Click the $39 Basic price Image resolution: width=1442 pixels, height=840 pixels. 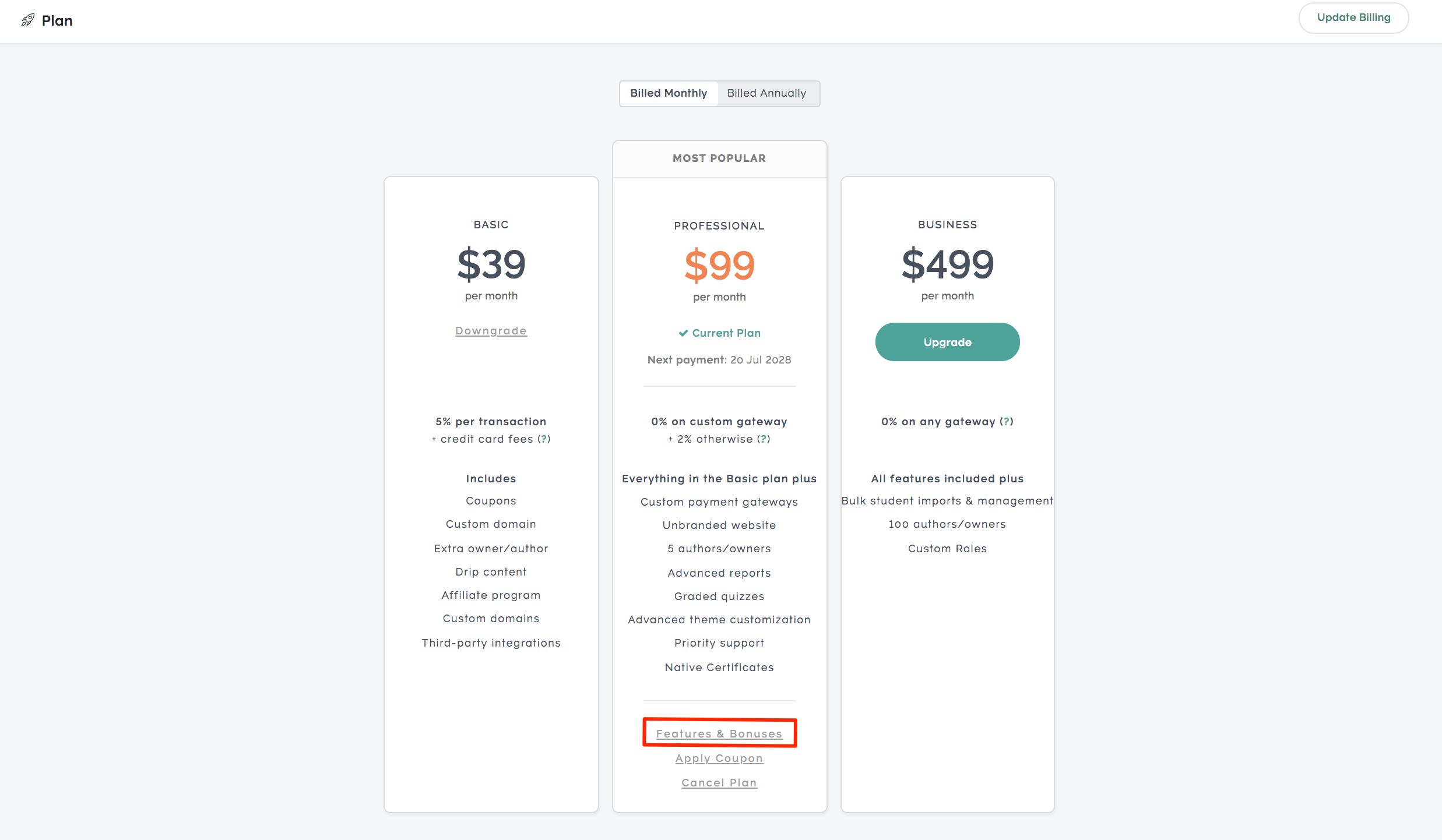tap(491, 264)
